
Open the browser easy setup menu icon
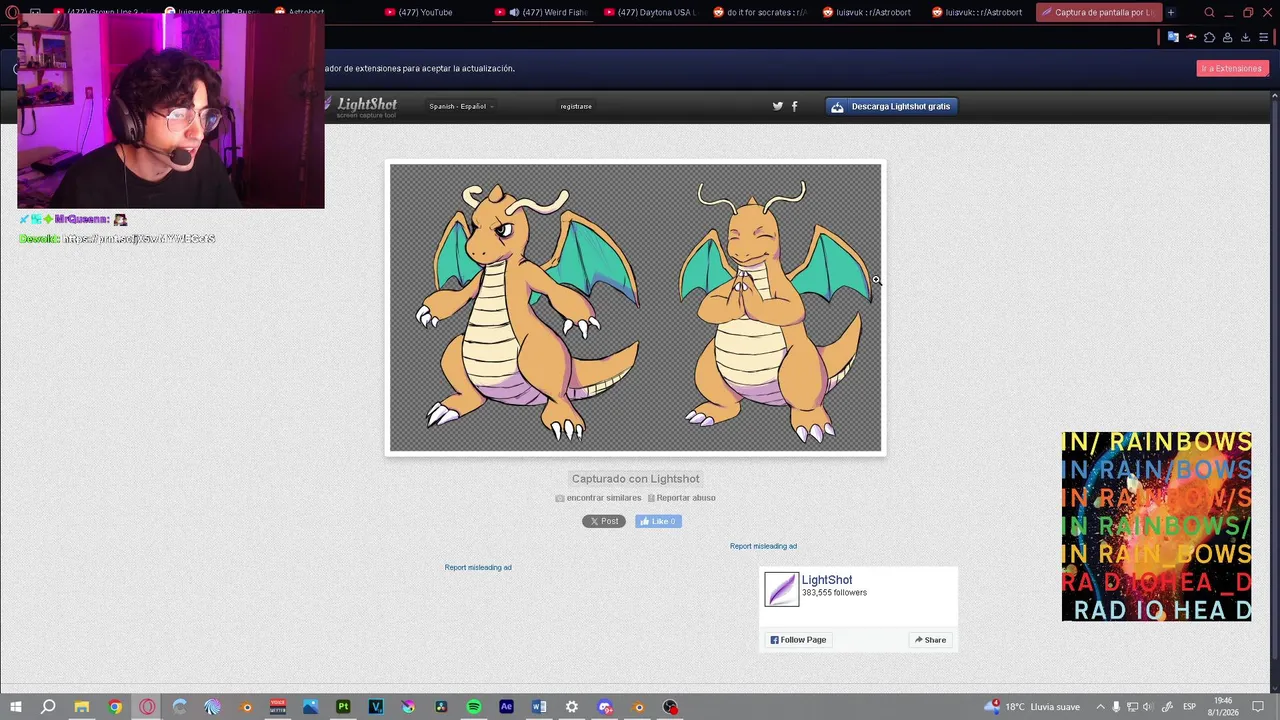click(x=1263, y=38)
